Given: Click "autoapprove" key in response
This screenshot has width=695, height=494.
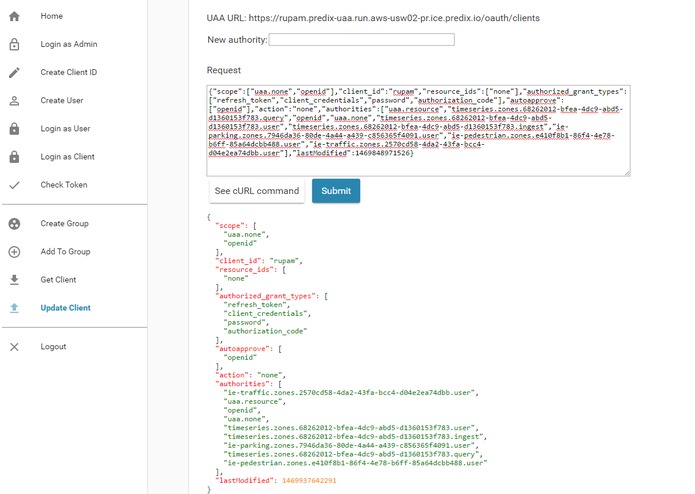Looking at the screenshot, I should [x=244, y=349].
